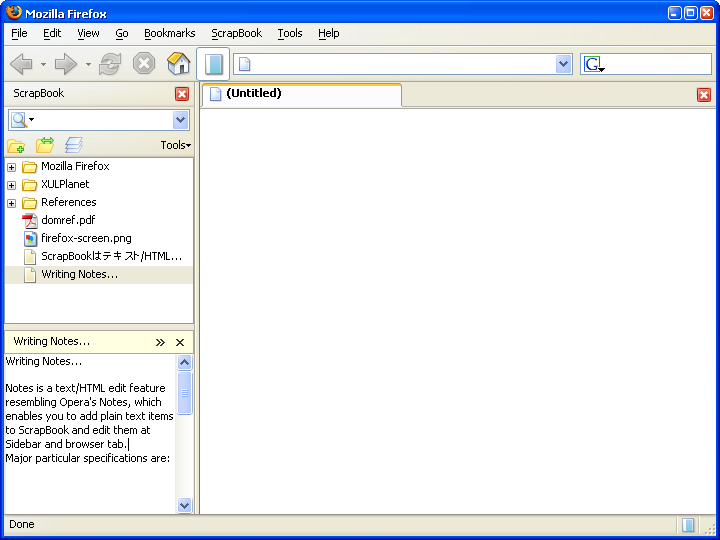Viewport: 720px width, 540px height.
Task: Create a new folder in ScrapBook
Action: click(x=16, y=146)
